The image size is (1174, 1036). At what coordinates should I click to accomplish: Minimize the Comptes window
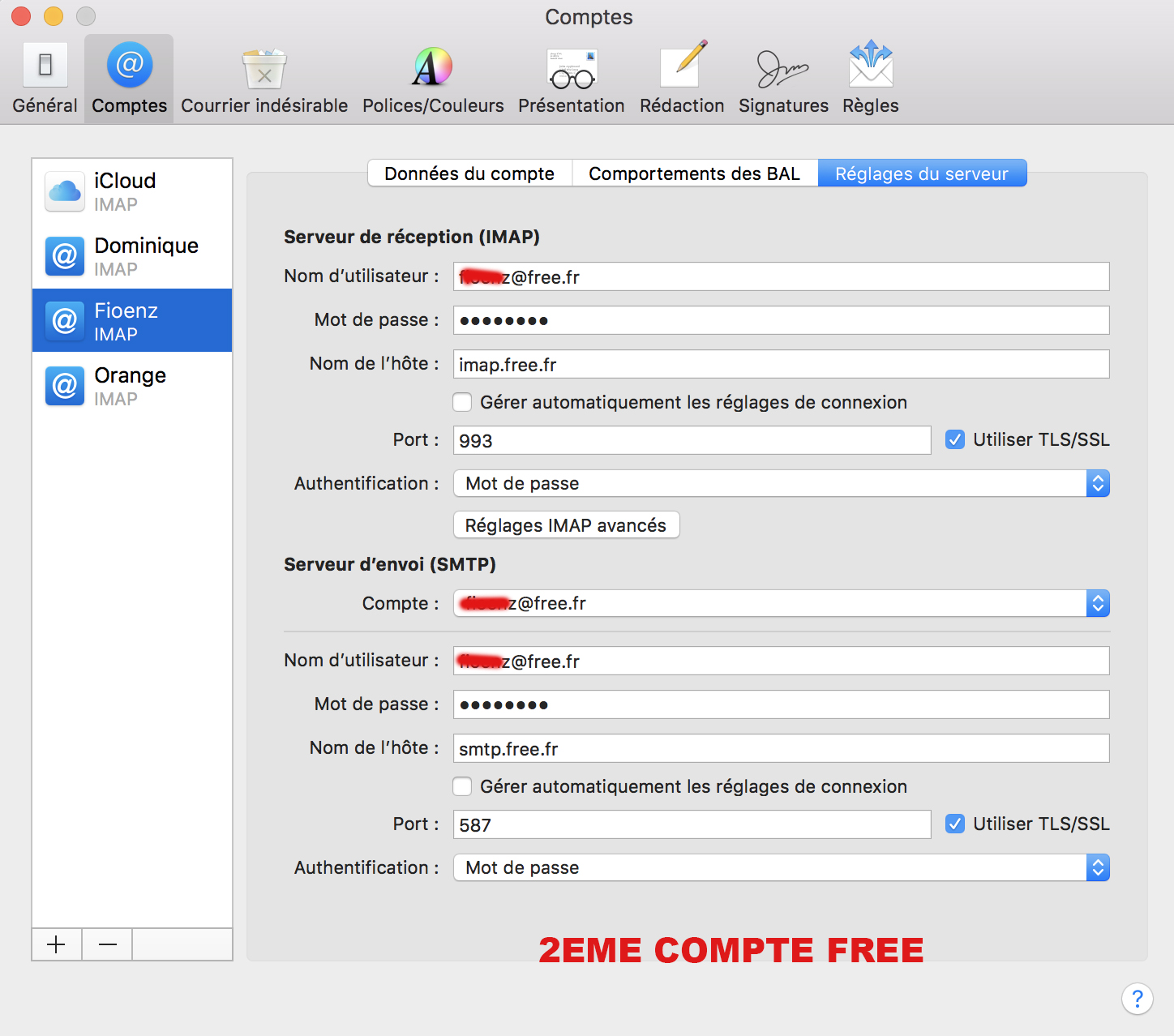tap(54, 16)
